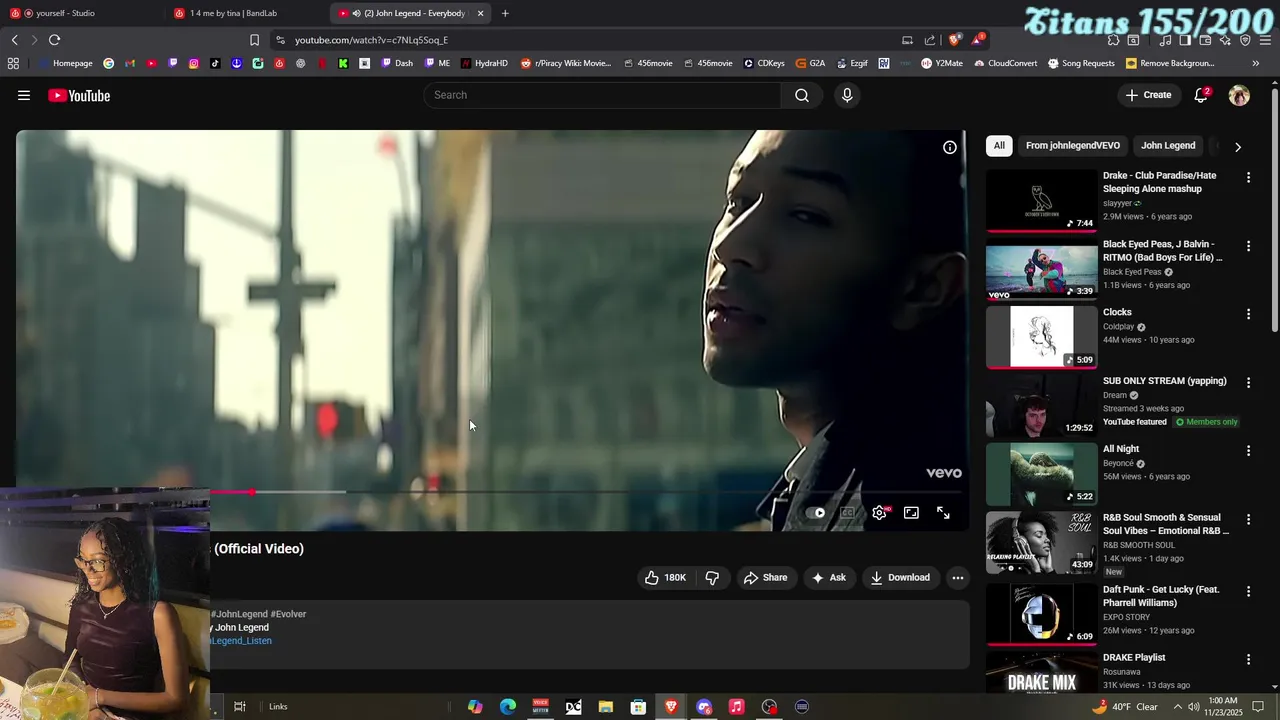The image size is (1280, 720).
Task: Click the Share button
Action: (x=765, y=577)
